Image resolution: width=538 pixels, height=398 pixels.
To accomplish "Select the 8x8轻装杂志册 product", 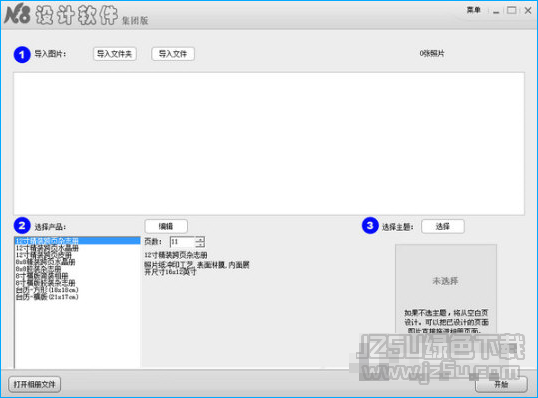I will pyautogui.click(x=78, y=269).
